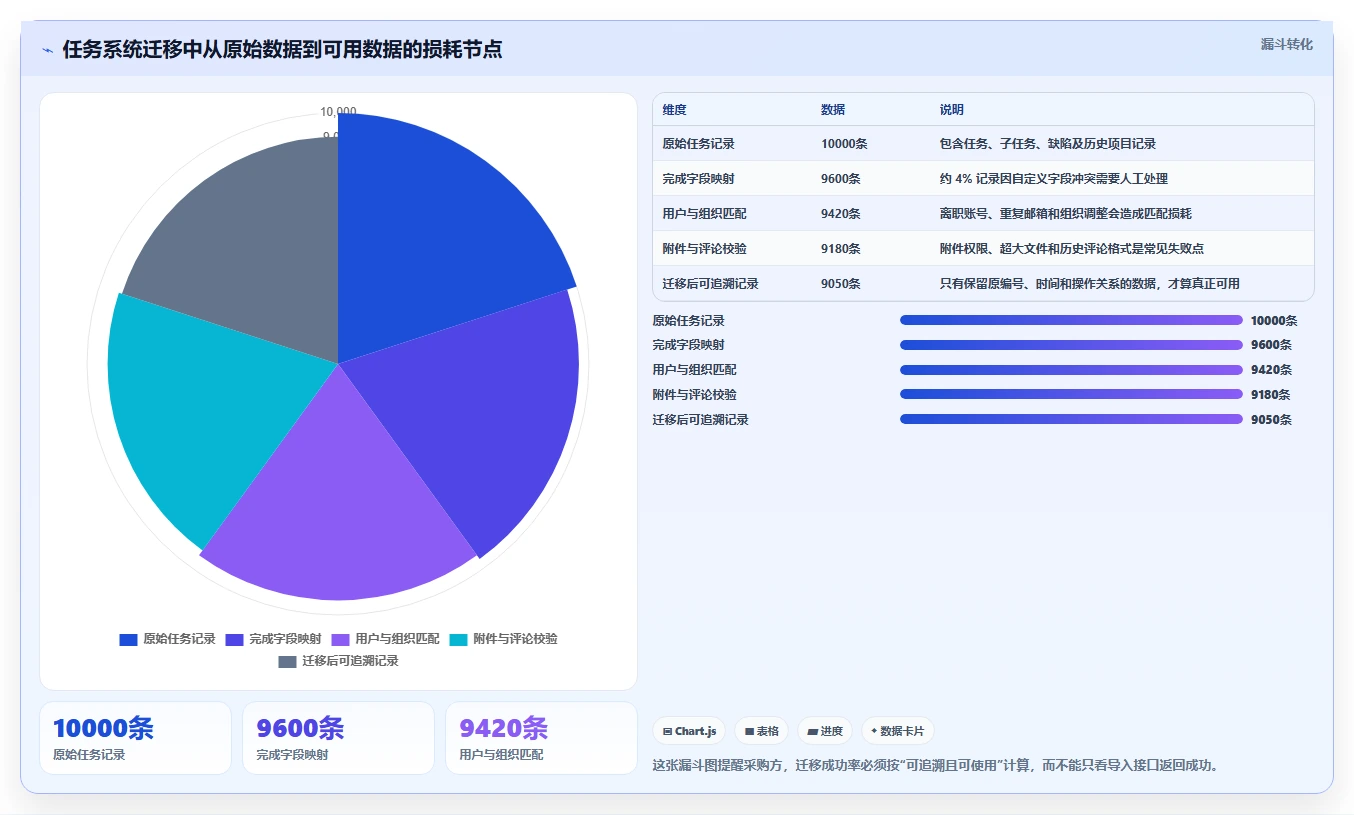The height and width of the screenshot is (815, 1354).
Task: Click the 维度 column header
Action: click(x=674, y=110)
